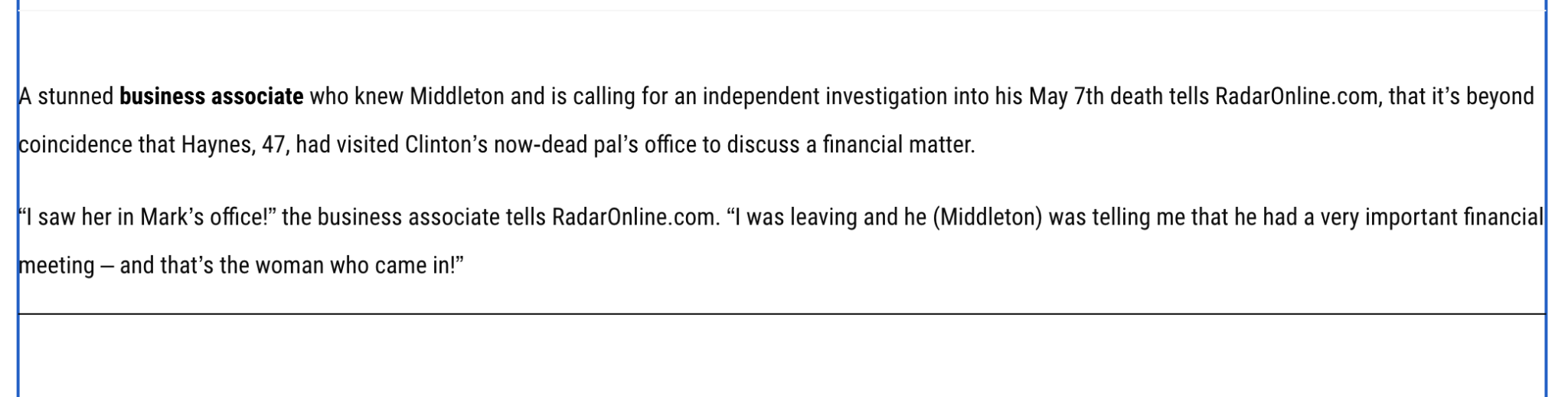This screenshot has width=1568, height=397.
Task: Click the word "coincidence" starting second line
Action: (x=75, y=145)
